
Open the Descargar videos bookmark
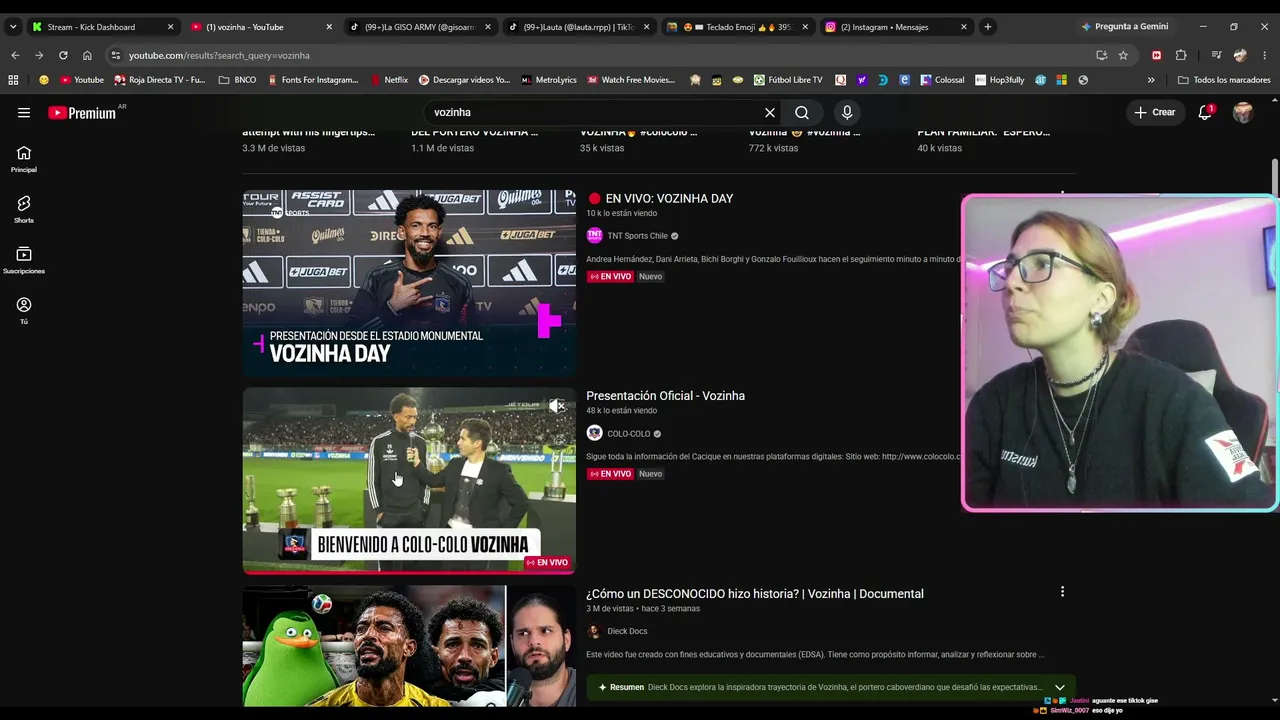pos(464,80)
